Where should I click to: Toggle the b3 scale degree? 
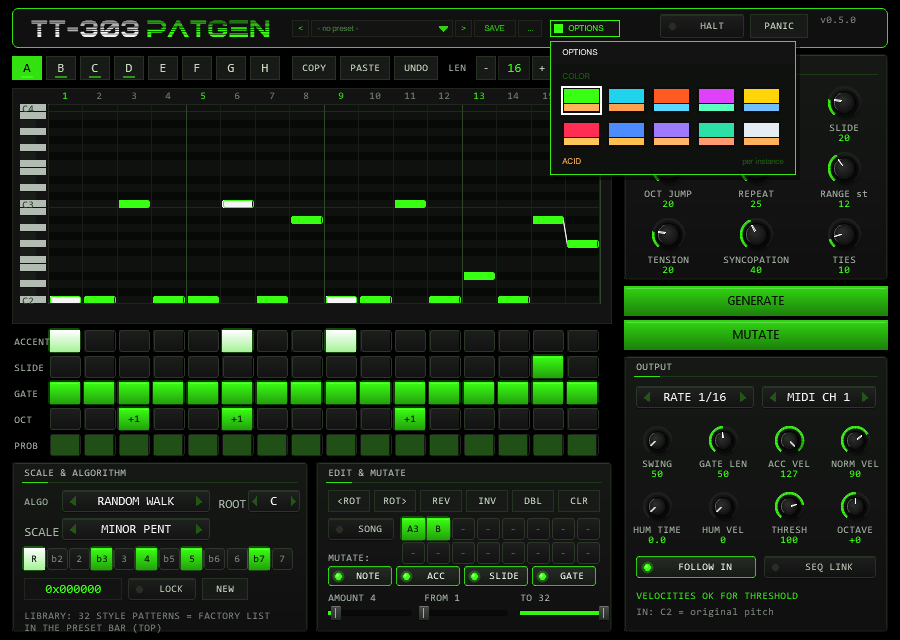(102, 559)
